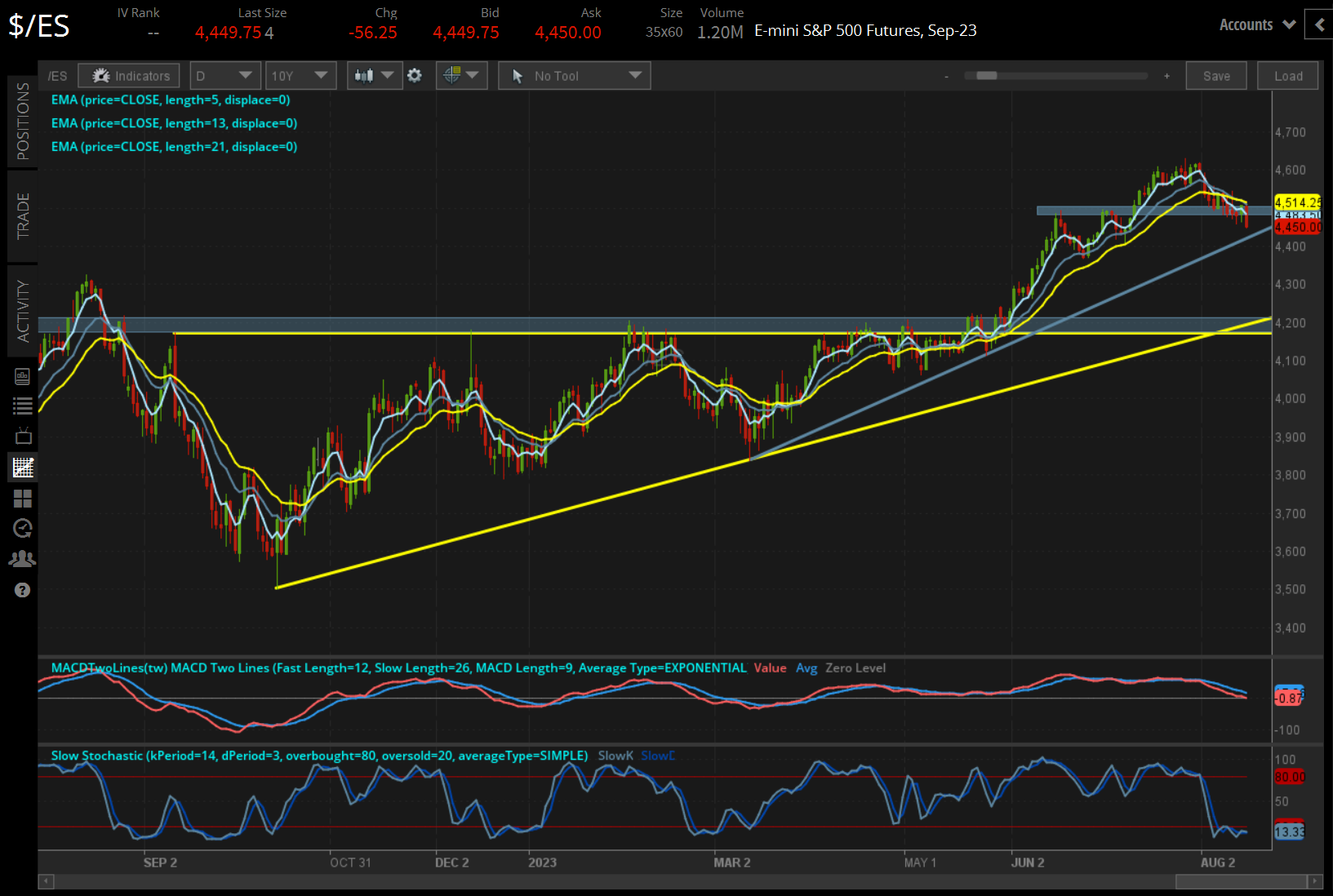This screenshot has height=896, width=1333.
Task: Click the history clock icon in the sidebar
Action: pos(22,528)
